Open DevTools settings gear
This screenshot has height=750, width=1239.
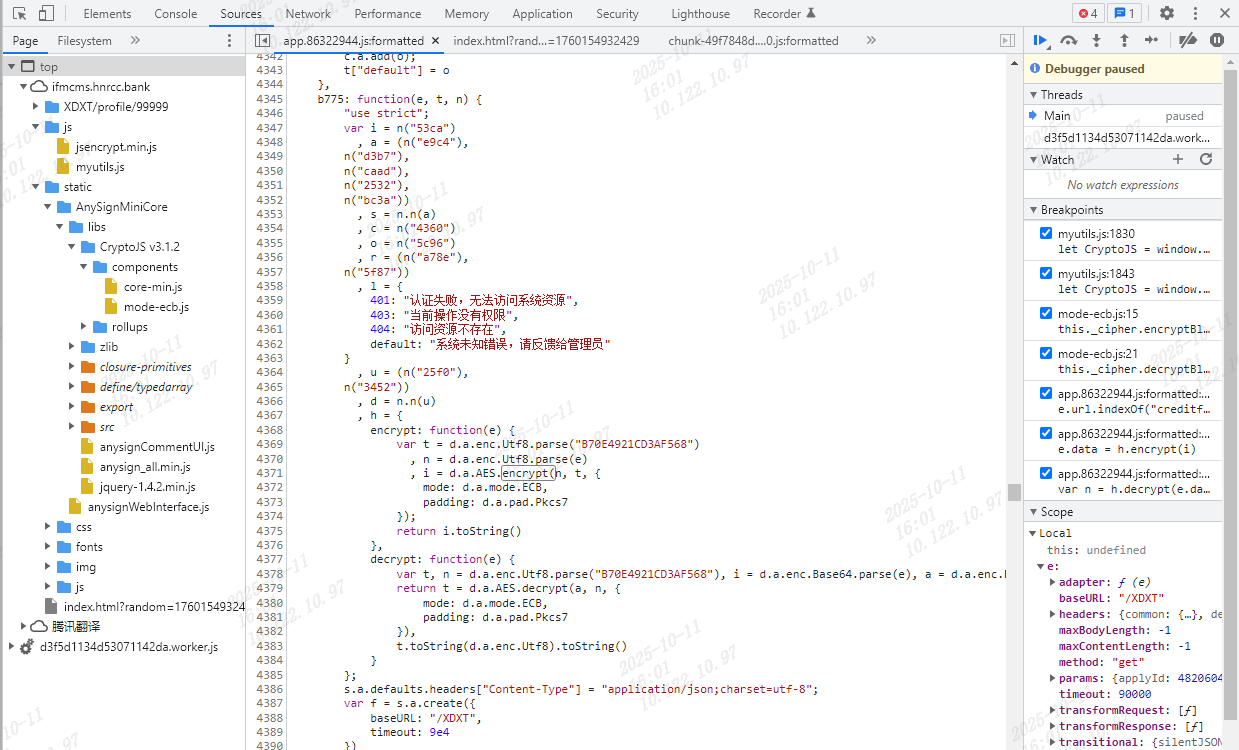(x=1167, y=14)
